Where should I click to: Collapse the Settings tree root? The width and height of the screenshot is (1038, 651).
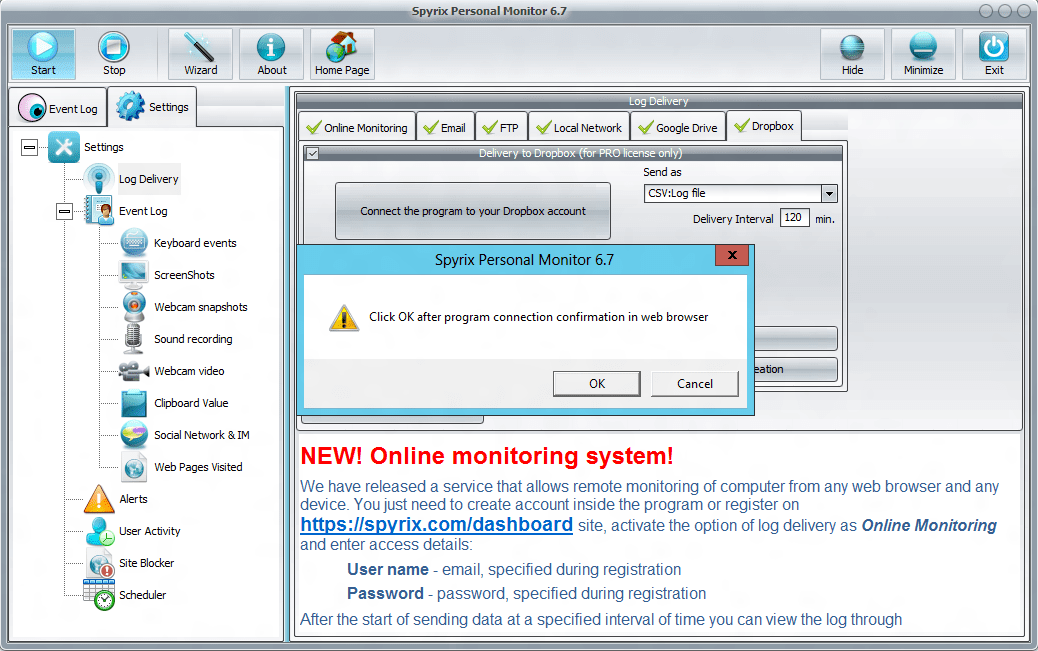29,147
